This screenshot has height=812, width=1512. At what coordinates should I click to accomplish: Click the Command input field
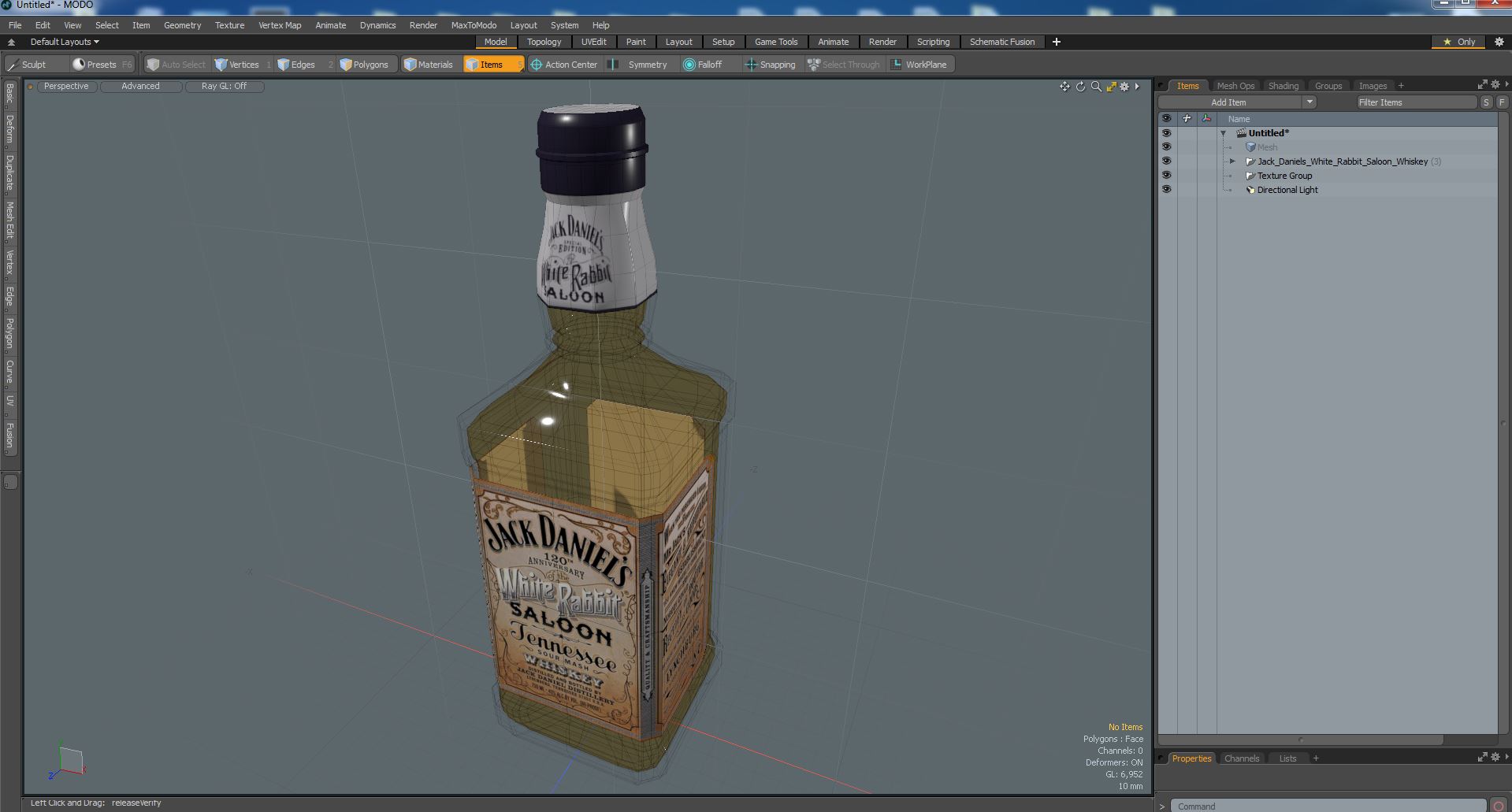(1328, 806)
